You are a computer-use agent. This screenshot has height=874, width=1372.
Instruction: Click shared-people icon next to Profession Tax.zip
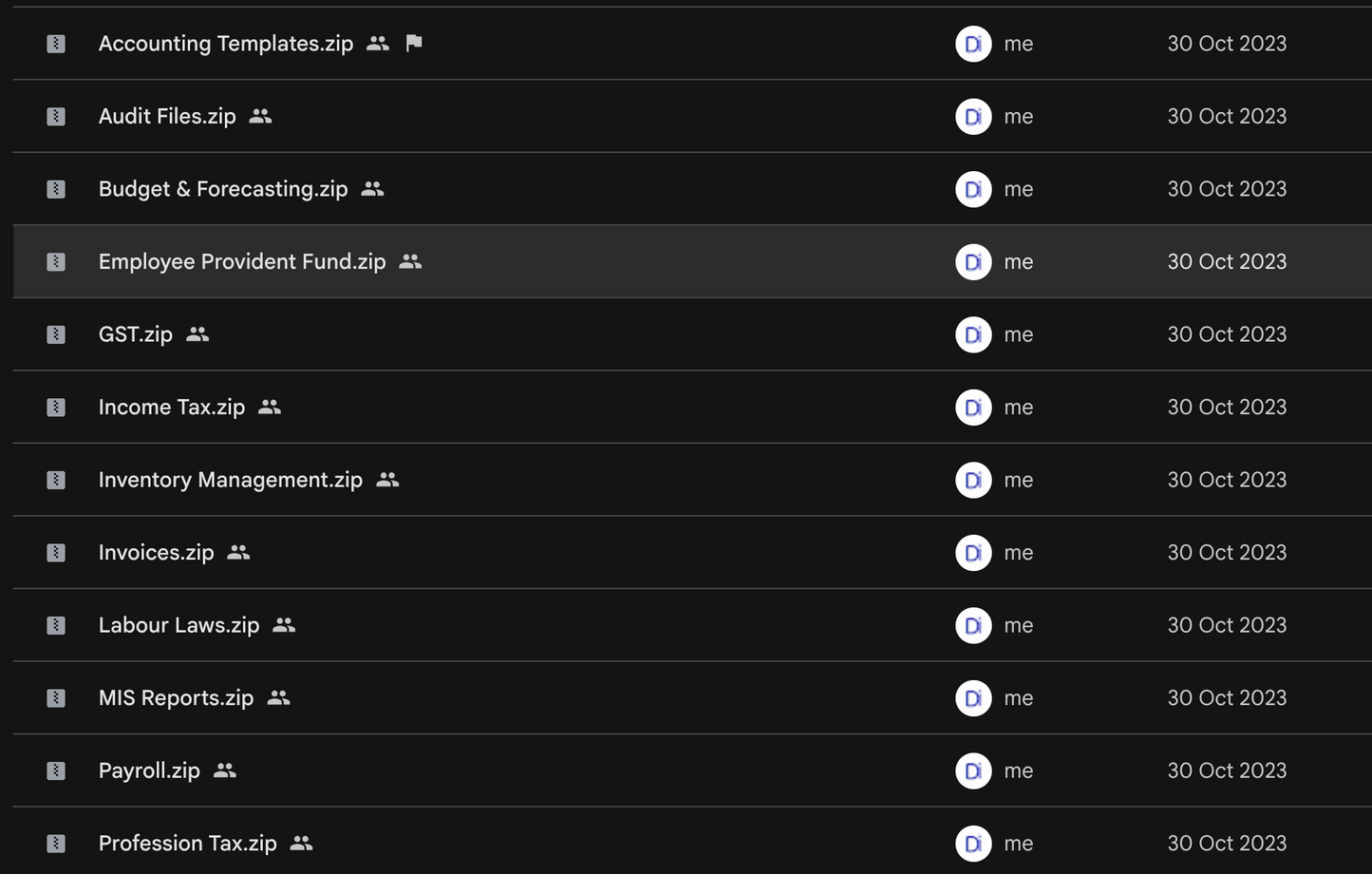pos(301,843)
